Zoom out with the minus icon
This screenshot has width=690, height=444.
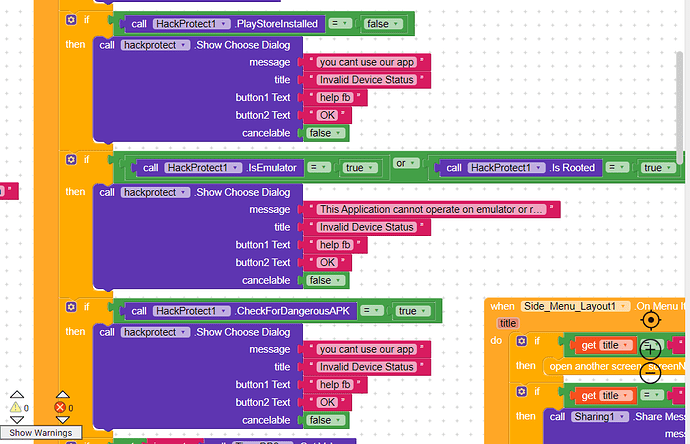(650, 372)
